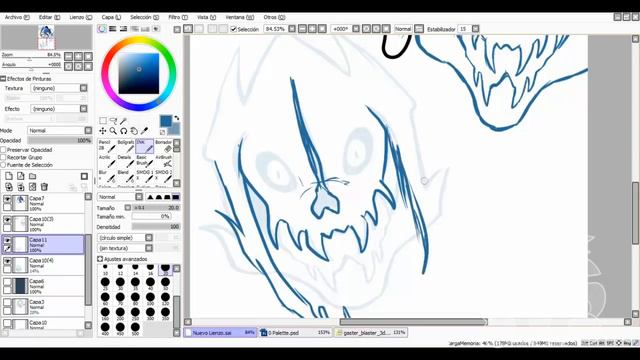640x360 pixels.
Task: Select the Acrilic brush tool
Action: click(x=106, y=162)
